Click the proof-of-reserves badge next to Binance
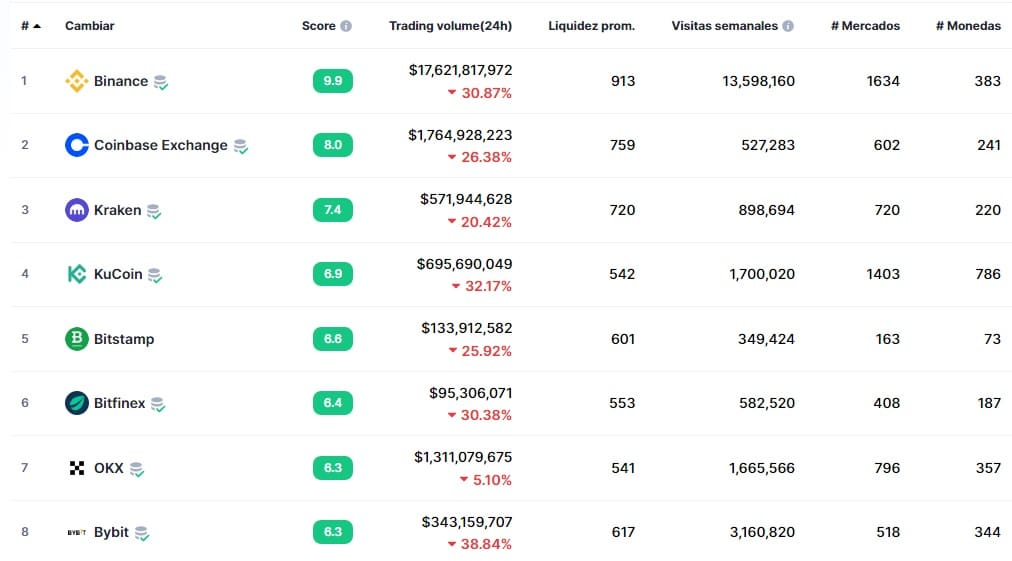1012x561 pixels. [x=161, y=82]
